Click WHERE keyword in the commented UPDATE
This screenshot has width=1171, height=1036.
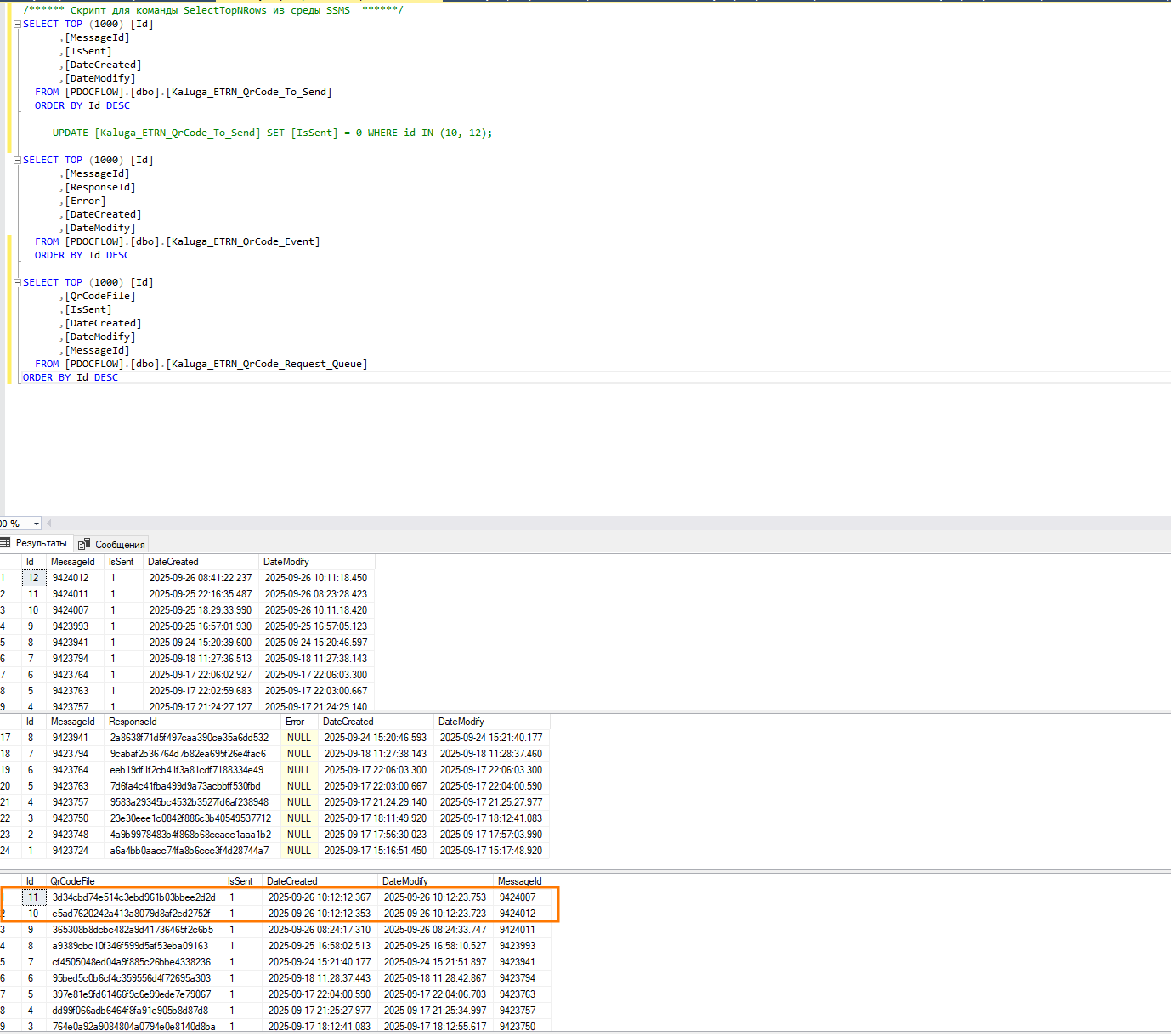click(x=382, y=133)
